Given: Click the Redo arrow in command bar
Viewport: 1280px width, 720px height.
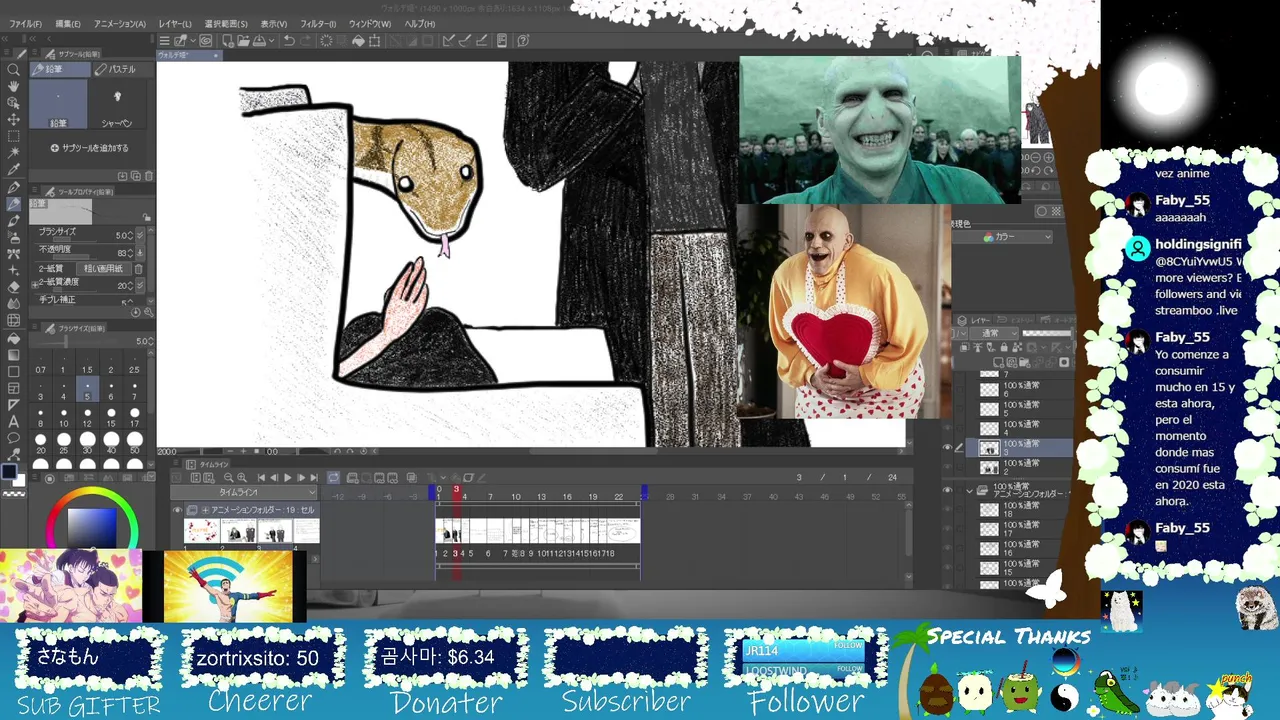Looking at the screenshot, I should click(305, 41).
